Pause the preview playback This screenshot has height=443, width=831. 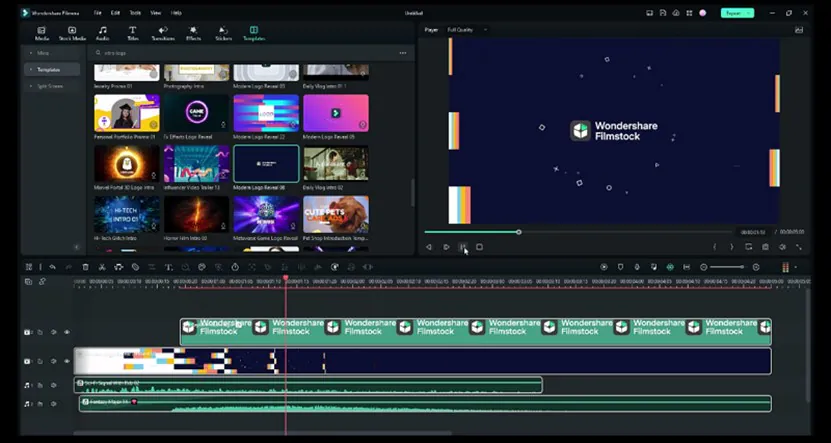[x=463, y=247]
